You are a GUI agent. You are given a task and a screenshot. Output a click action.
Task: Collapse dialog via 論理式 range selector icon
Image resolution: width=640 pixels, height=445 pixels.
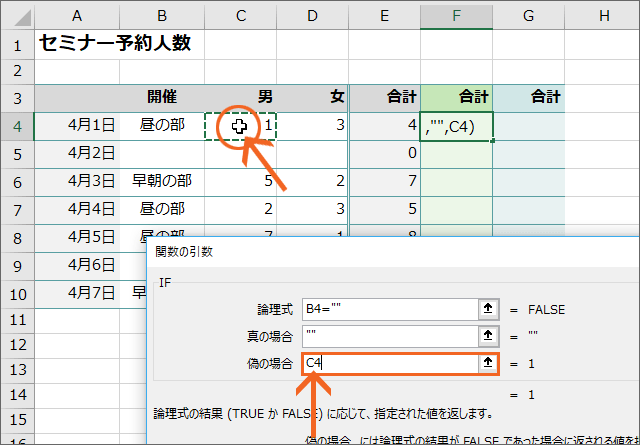coord(488,309)
